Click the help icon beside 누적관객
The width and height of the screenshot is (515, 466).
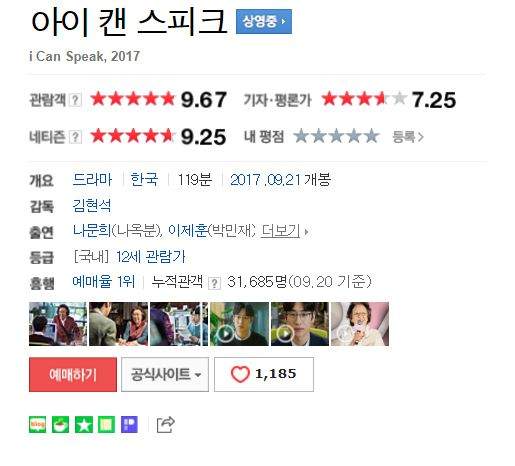click(214, 283)
